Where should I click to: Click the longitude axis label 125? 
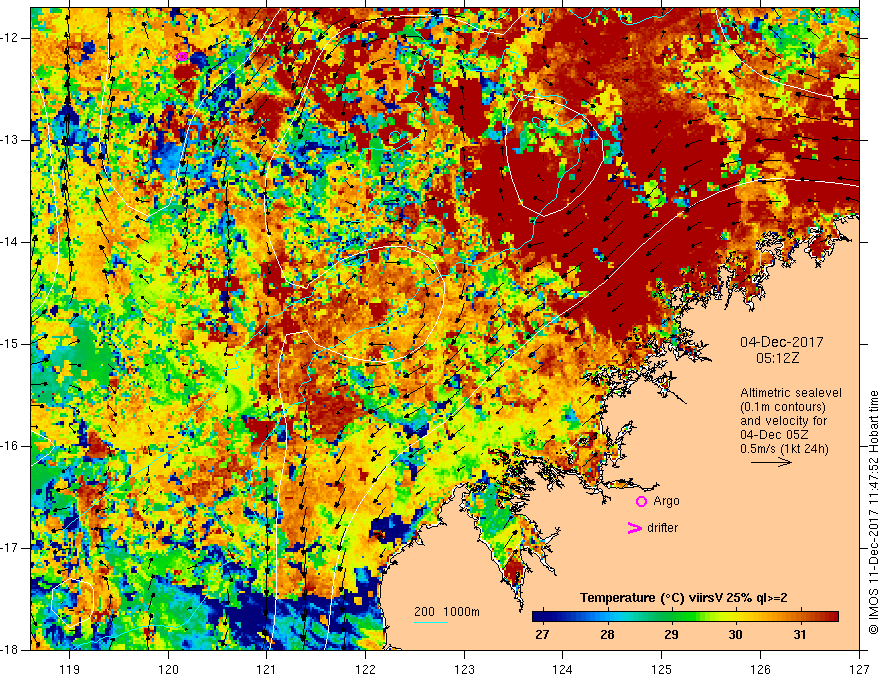(x=662, y=669)
